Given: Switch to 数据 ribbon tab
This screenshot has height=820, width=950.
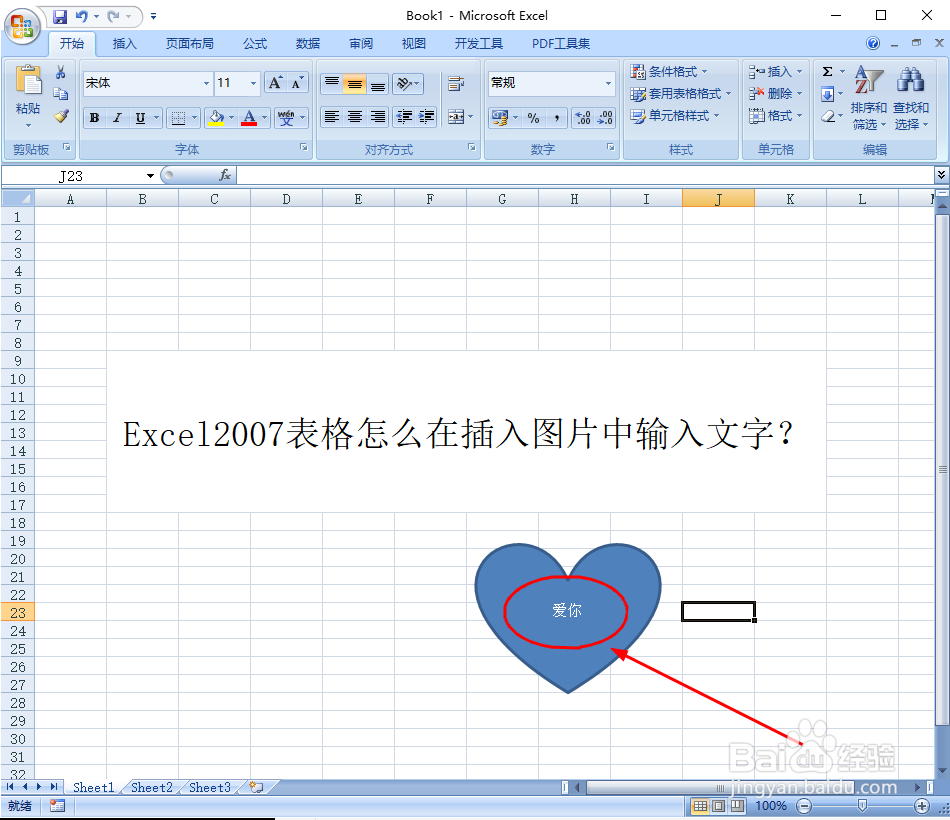Looking at the screenshot, I should click(x=308, y=44).
